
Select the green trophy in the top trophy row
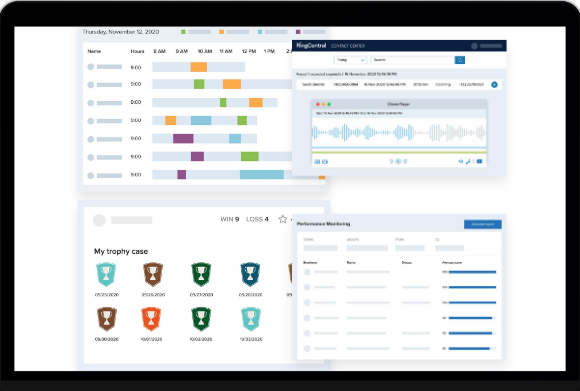point(201,274)
